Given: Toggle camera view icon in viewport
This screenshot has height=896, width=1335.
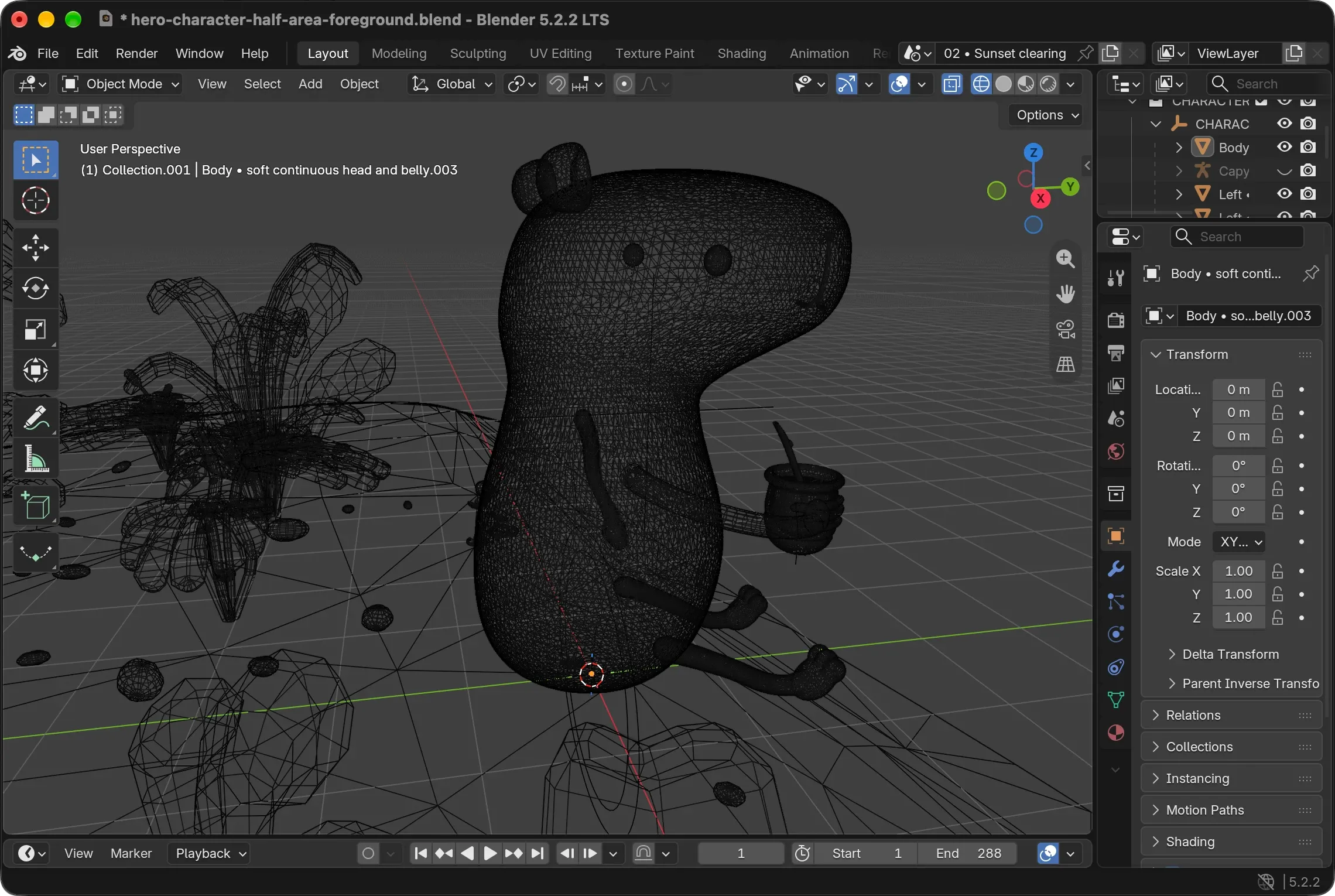Looking at the screenshot, I should point(1065,329).
